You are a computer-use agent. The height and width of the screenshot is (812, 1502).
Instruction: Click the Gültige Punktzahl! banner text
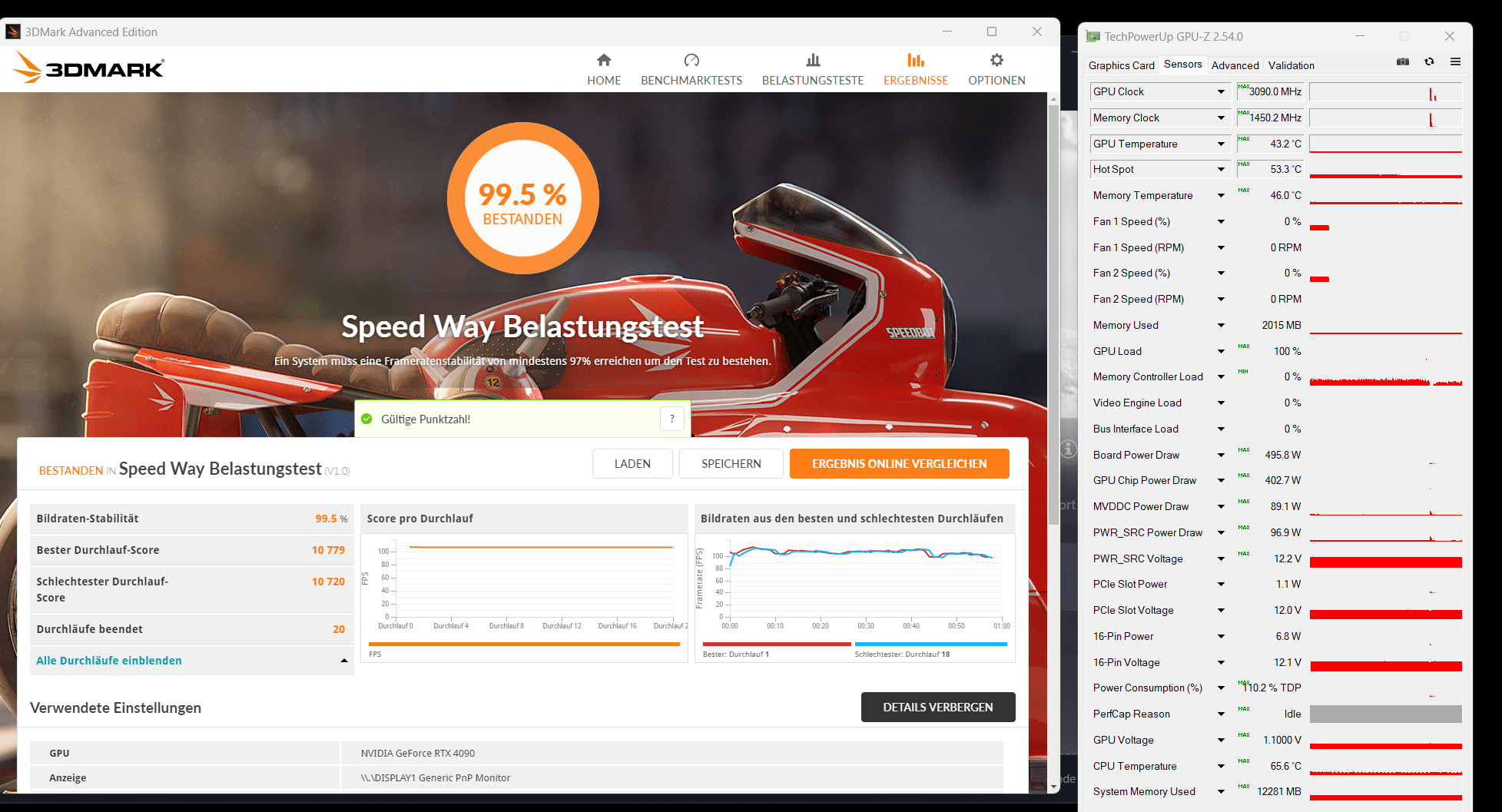426,419
